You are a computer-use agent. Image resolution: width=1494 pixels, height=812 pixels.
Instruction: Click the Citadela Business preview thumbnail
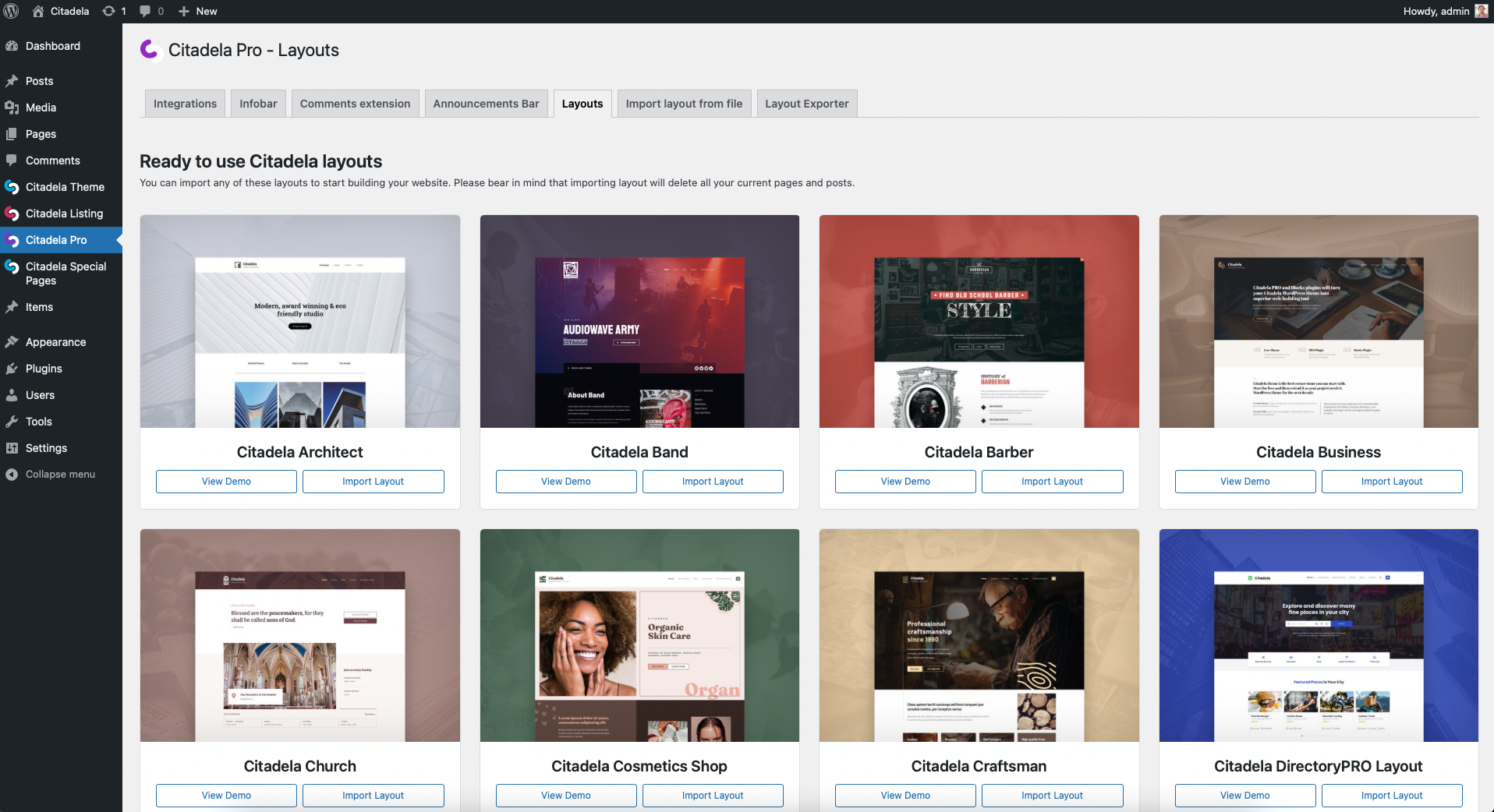pyautogui.click(x=1319, y=321)
